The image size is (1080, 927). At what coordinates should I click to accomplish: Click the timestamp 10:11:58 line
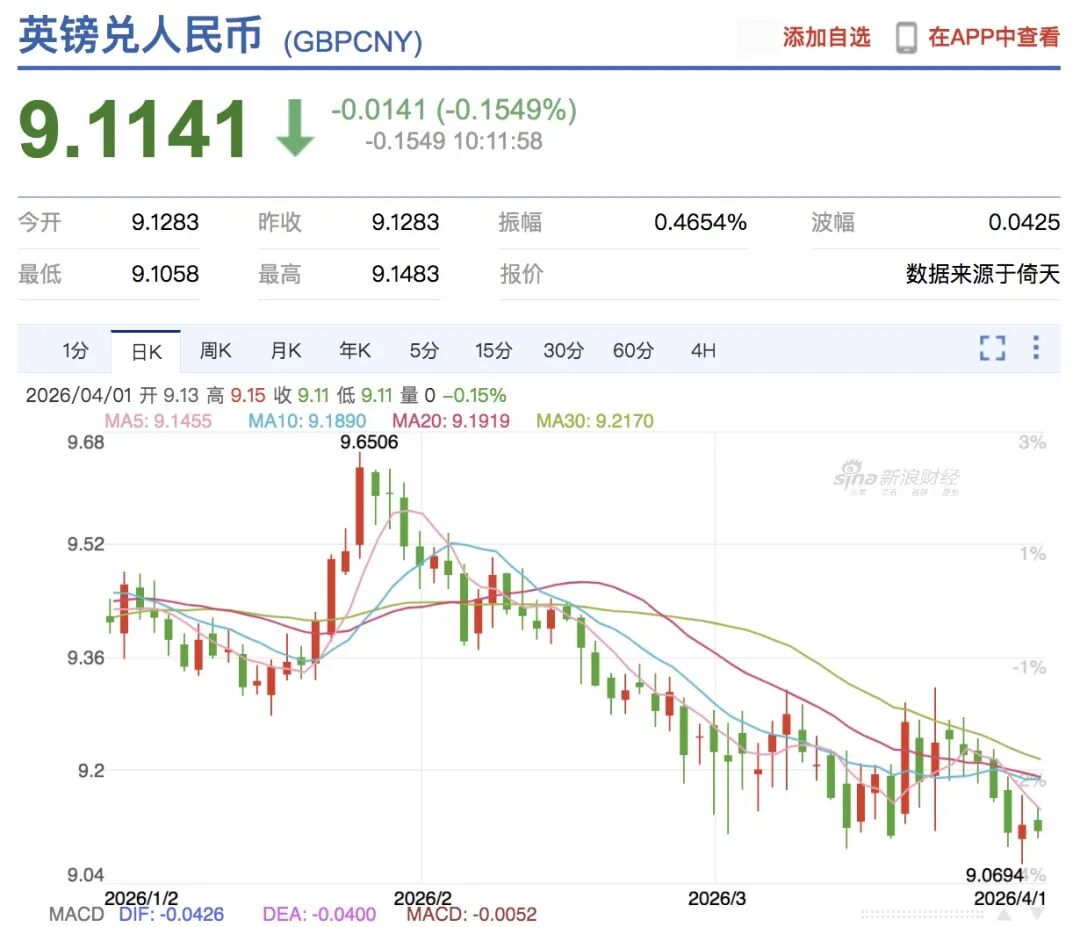pos(454,141)
